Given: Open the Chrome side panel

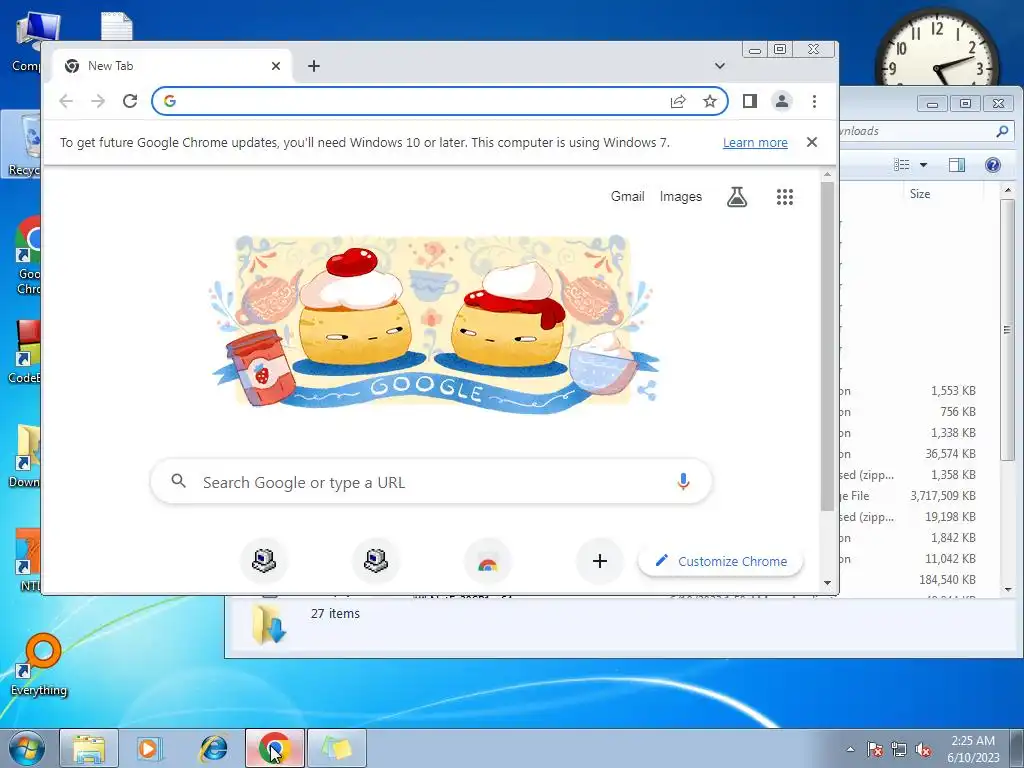Looking at the screenshot, I should [750, 101].
